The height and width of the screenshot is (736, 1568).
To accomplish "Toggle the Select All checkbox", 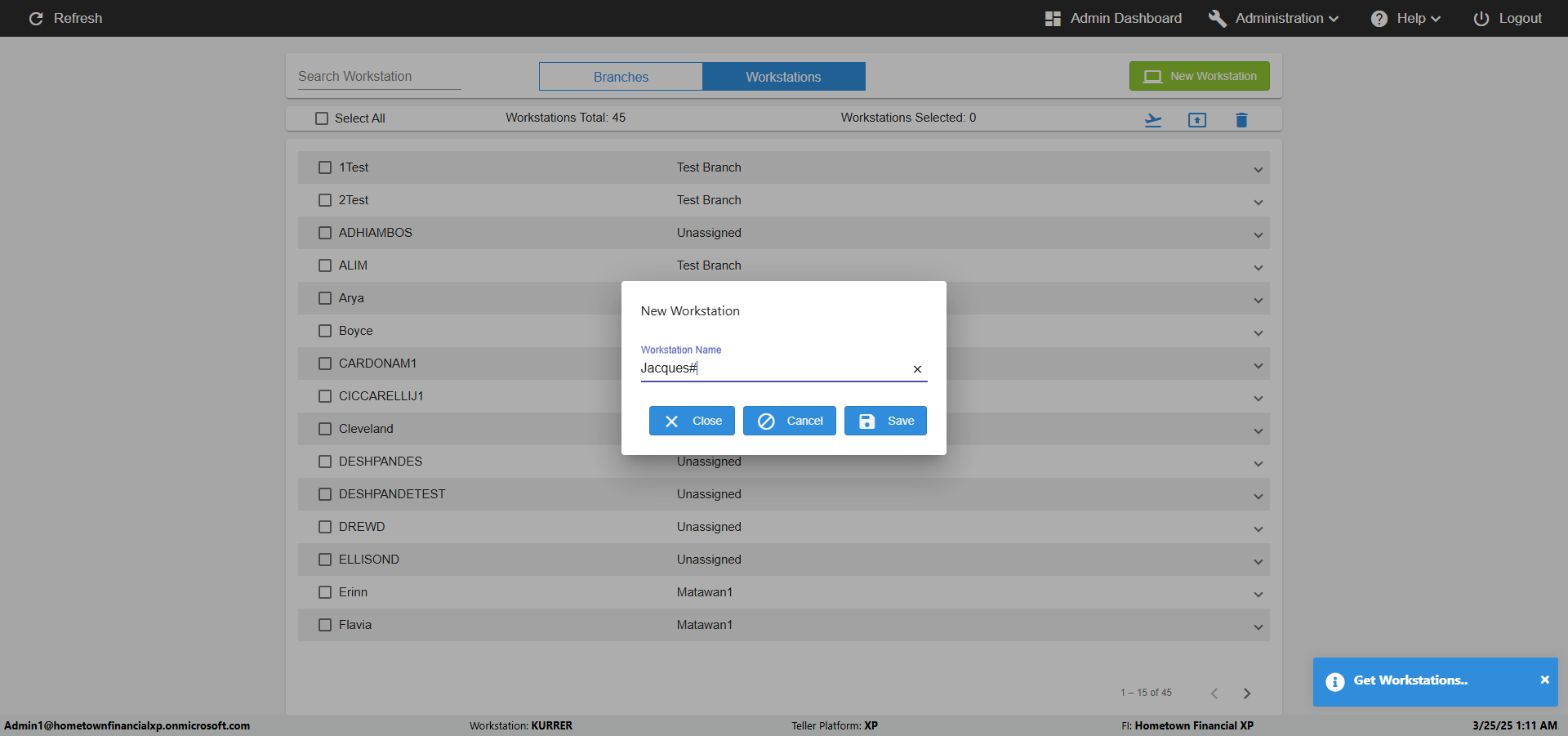I will coord(322,118).
